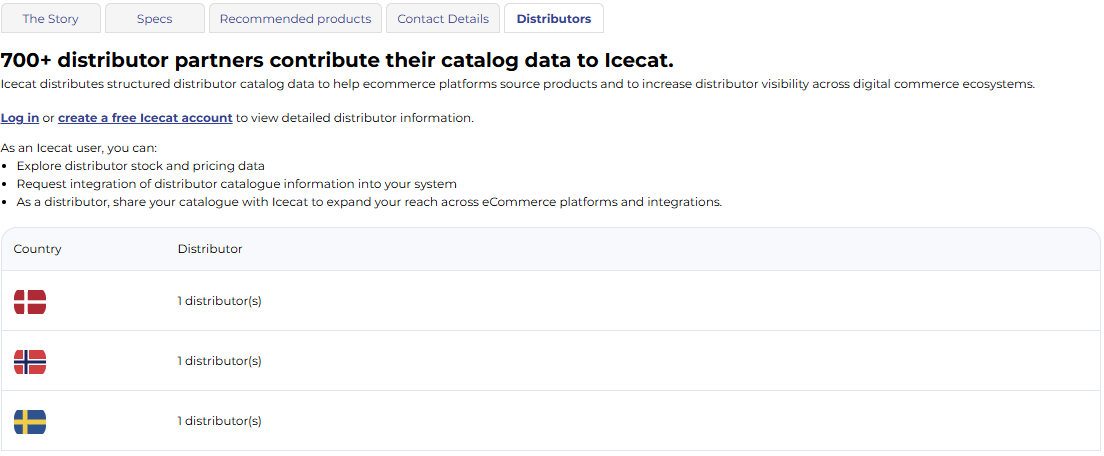Click the Request integration of distributor catalogue bullet
The width and height of the screenshot is (1104, 456).
(237, 184)
